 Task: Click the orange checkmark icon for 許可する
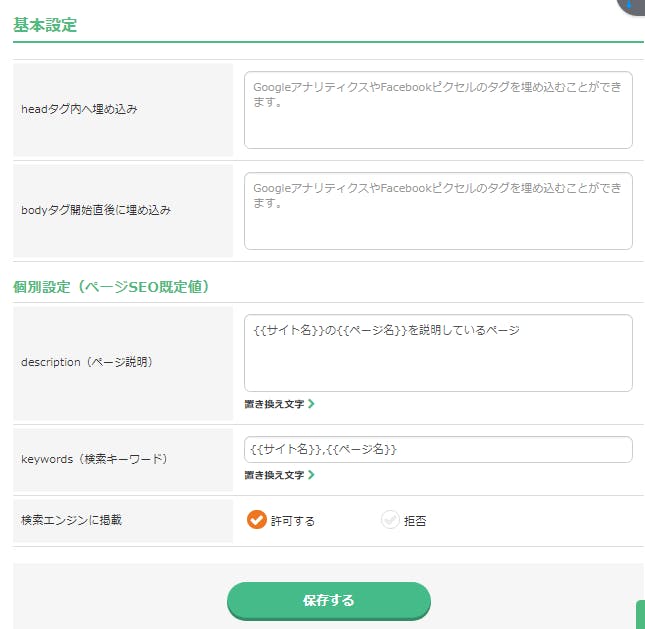point(257,520)
